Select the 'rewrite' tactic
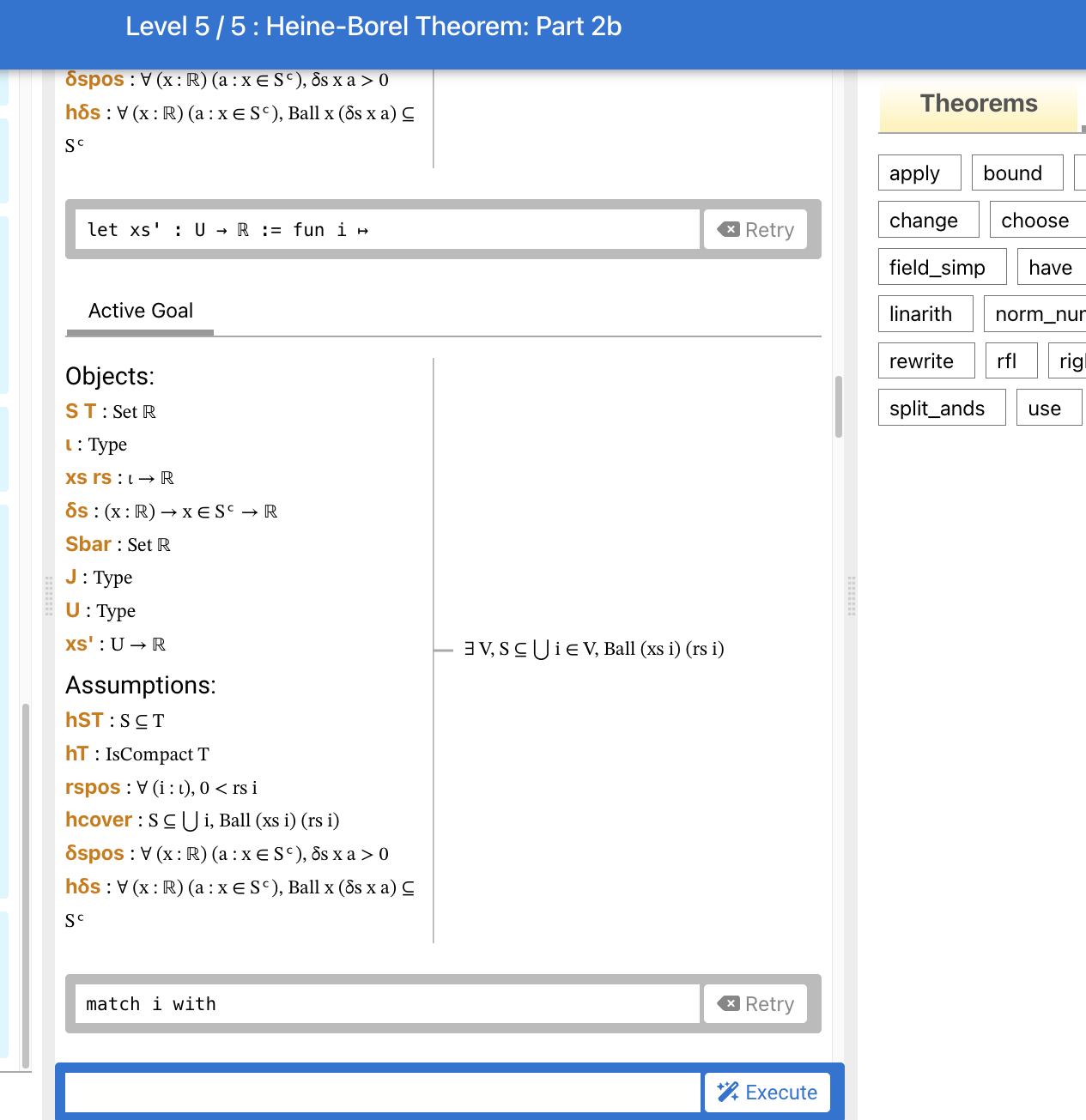 click(x=925, y=360)
